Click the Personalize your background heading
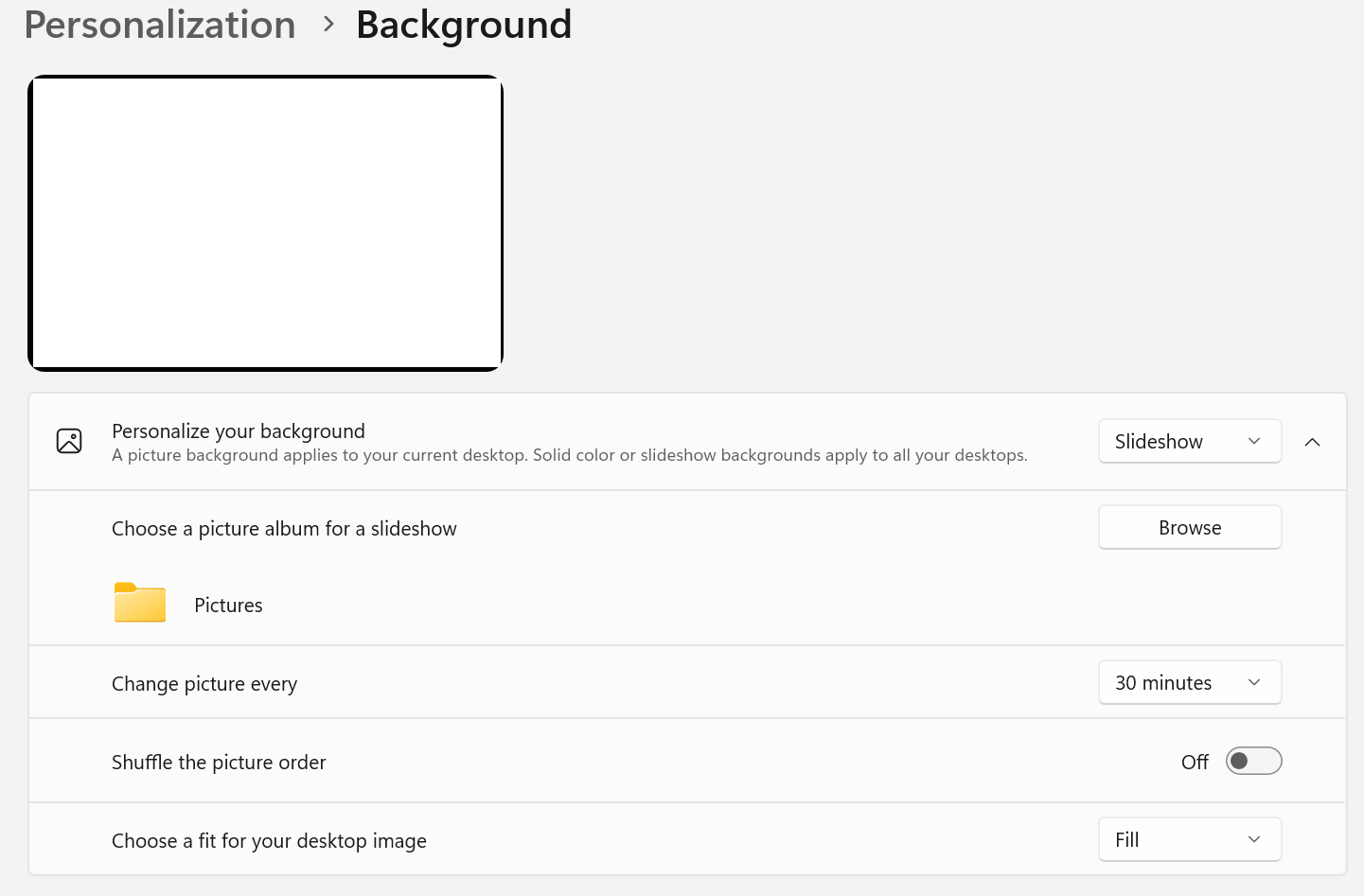The width and height of the screenshot is (1364, 896). coord(239,430)
